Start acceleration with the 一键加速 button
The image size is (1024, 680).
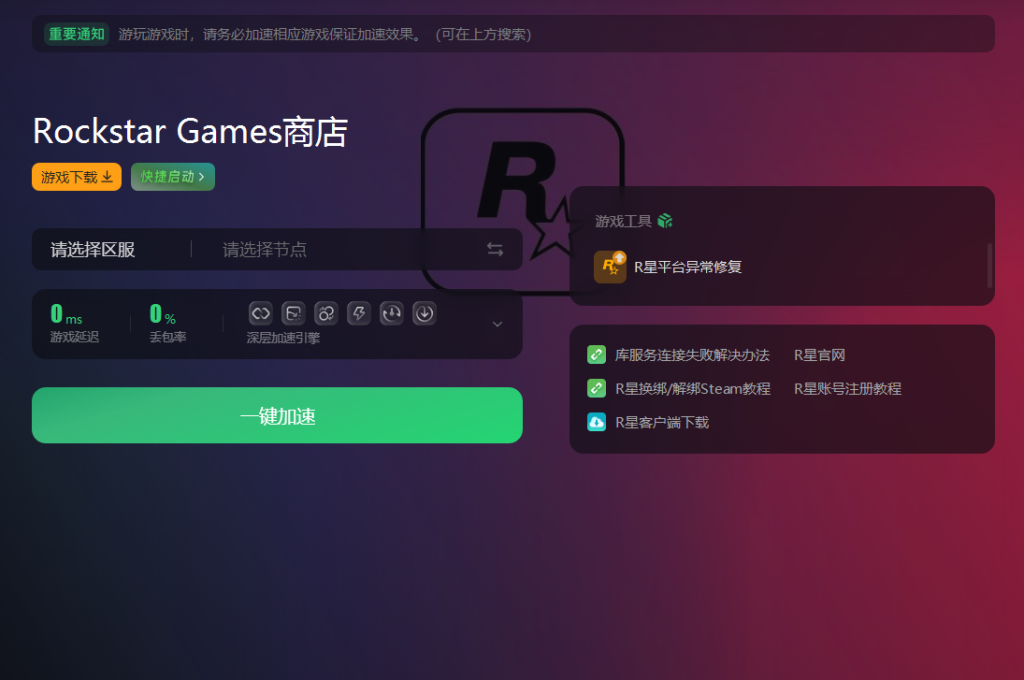[277, 415]
